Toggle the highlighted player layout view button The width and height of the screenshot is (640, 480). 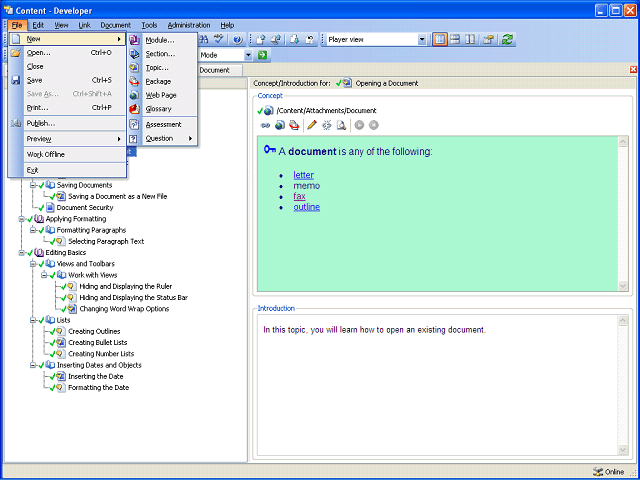click(440, 40)
